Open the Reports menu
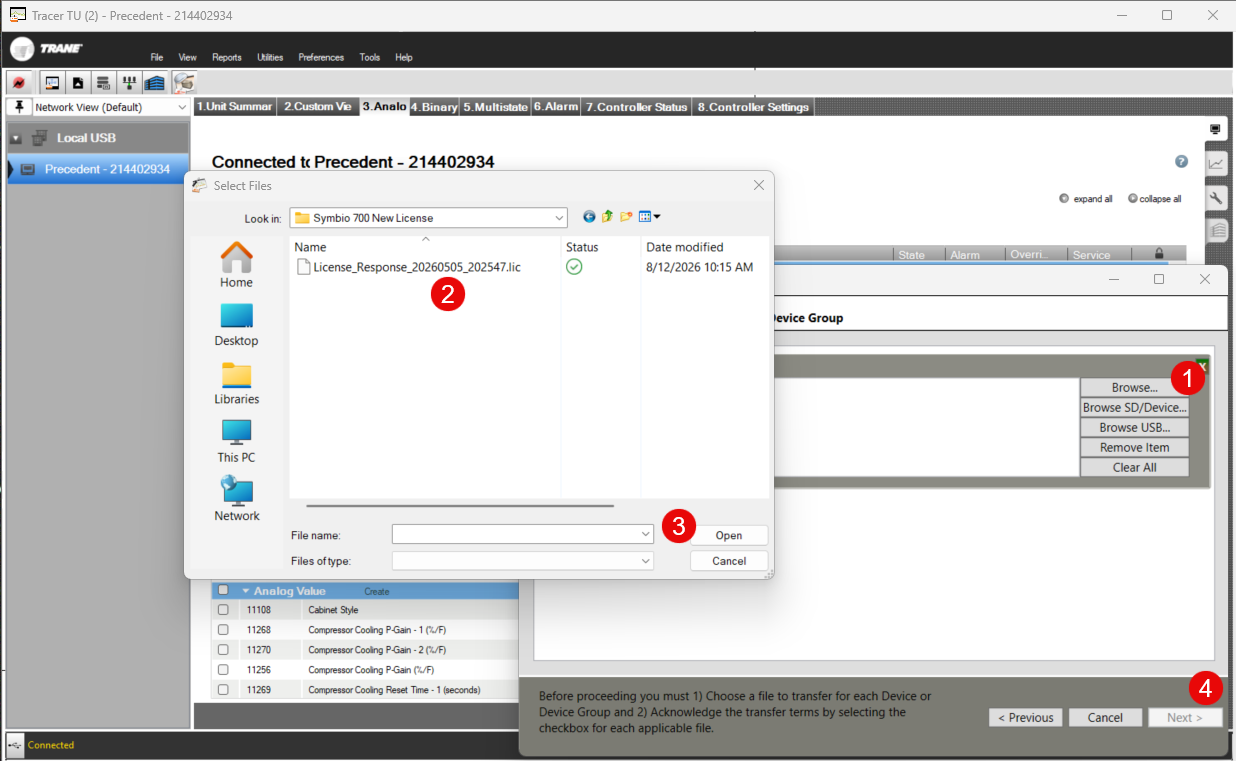The width and height of the screenshot is (1236, 761). (x=227, y=57)
